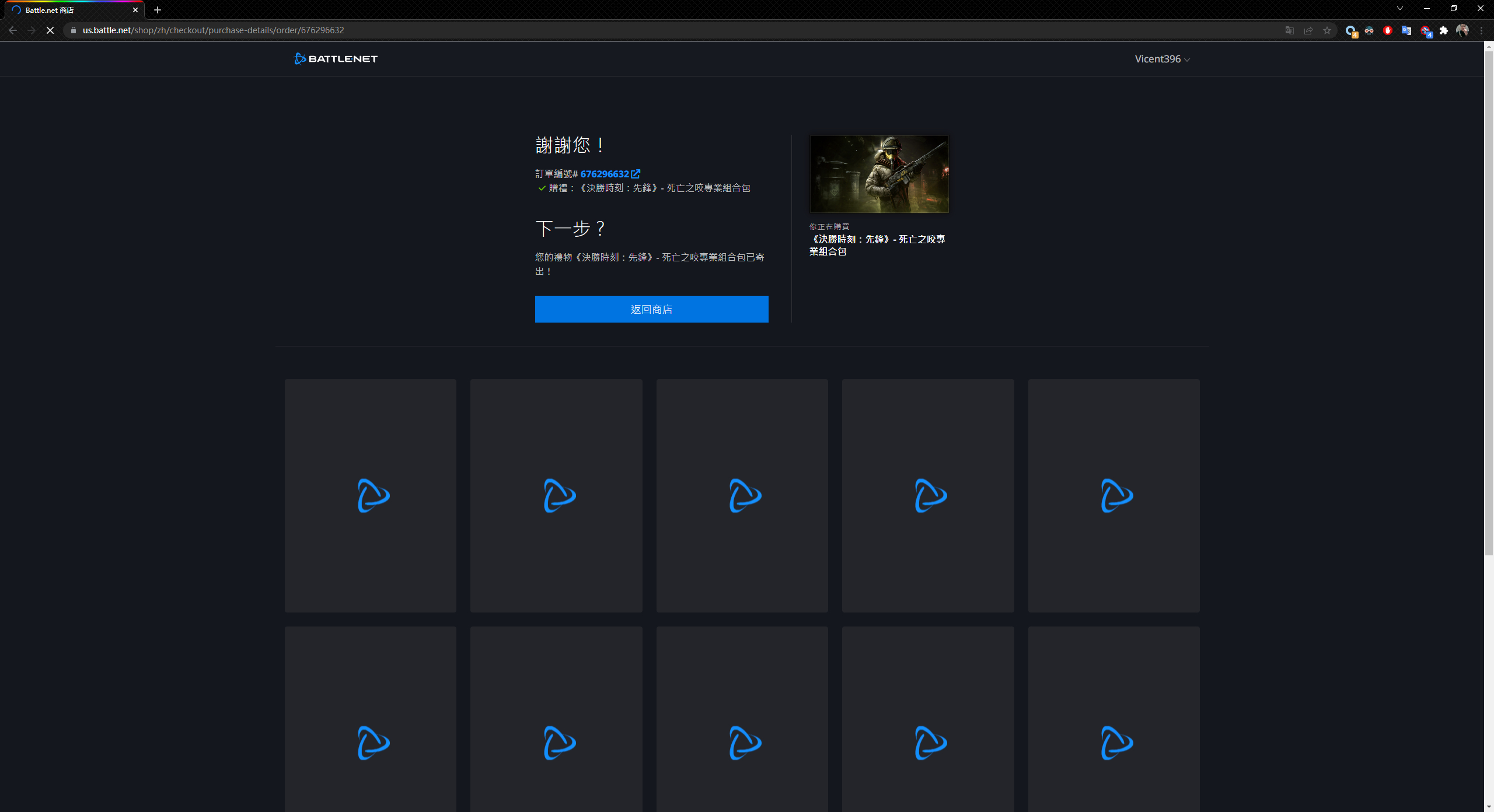Click the share page icon
The width and height of the screenshot is (1494, 812).
click(1308, 30)
